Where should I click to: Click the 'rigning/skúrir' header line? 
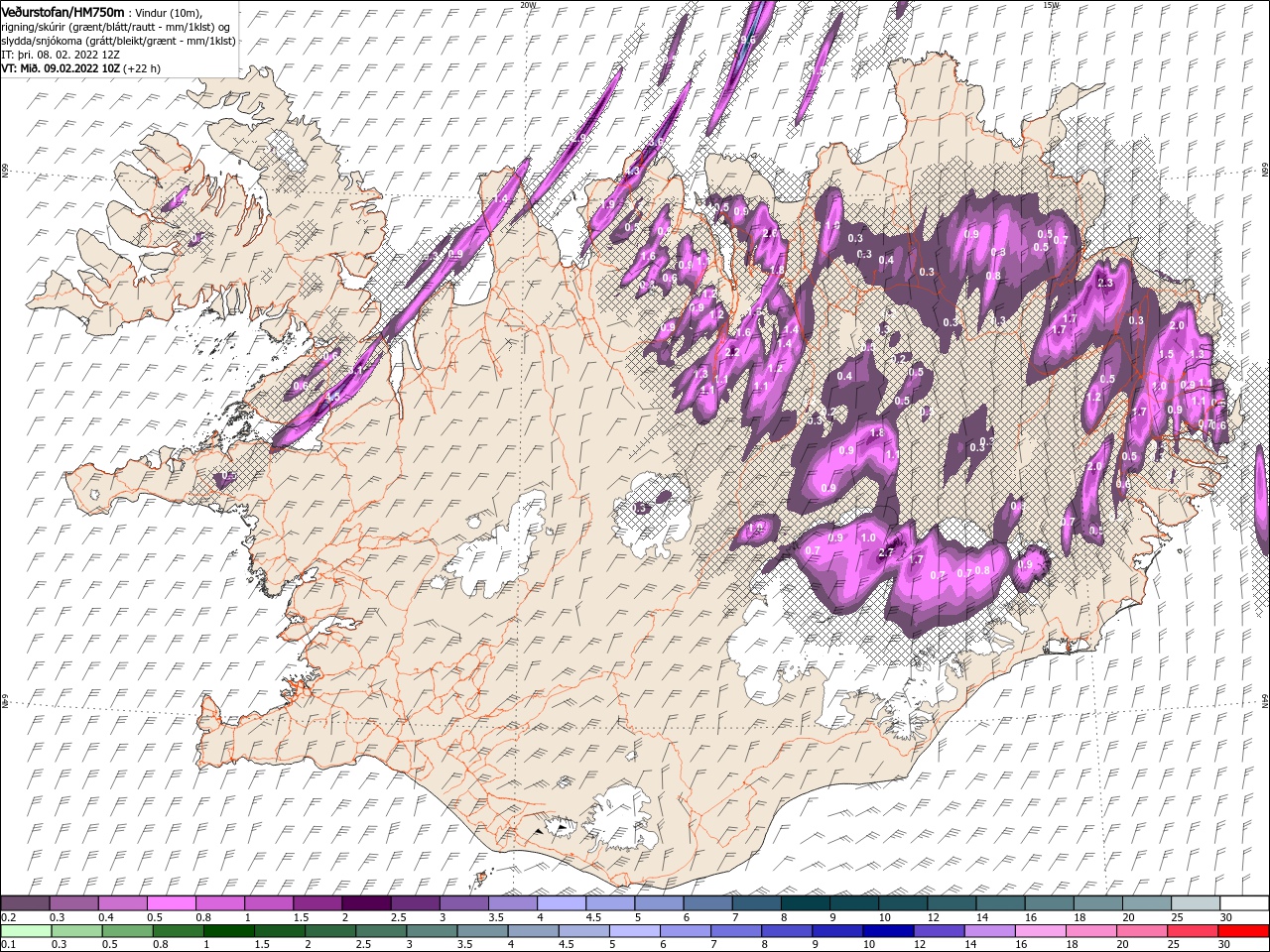[x=116, y=26]
